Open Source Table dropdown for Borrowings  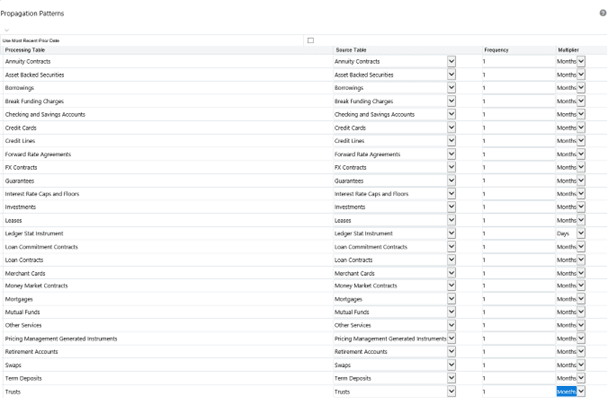pos(451,88)
